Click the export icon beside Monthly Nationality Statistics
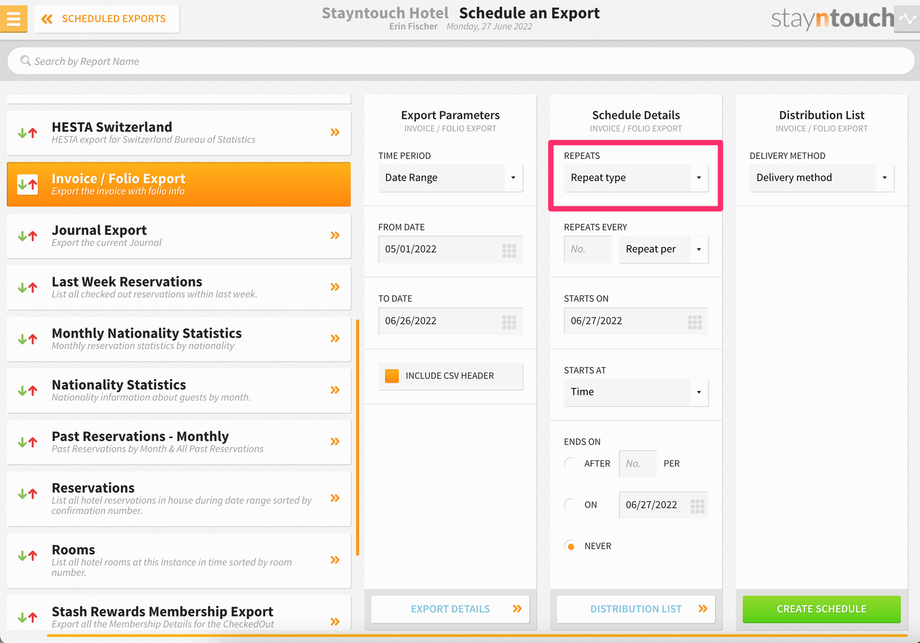The width and height of the screenshot is (920, 643). click(x=28, y=339)
